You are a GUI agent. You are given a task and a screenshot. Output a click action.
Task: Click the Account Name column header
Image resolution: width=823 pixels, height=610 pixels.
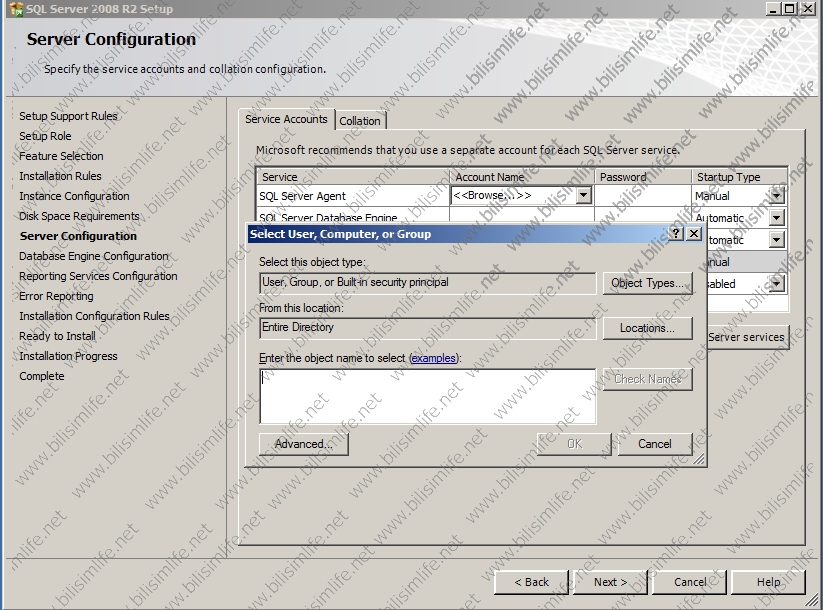point(522,177)
